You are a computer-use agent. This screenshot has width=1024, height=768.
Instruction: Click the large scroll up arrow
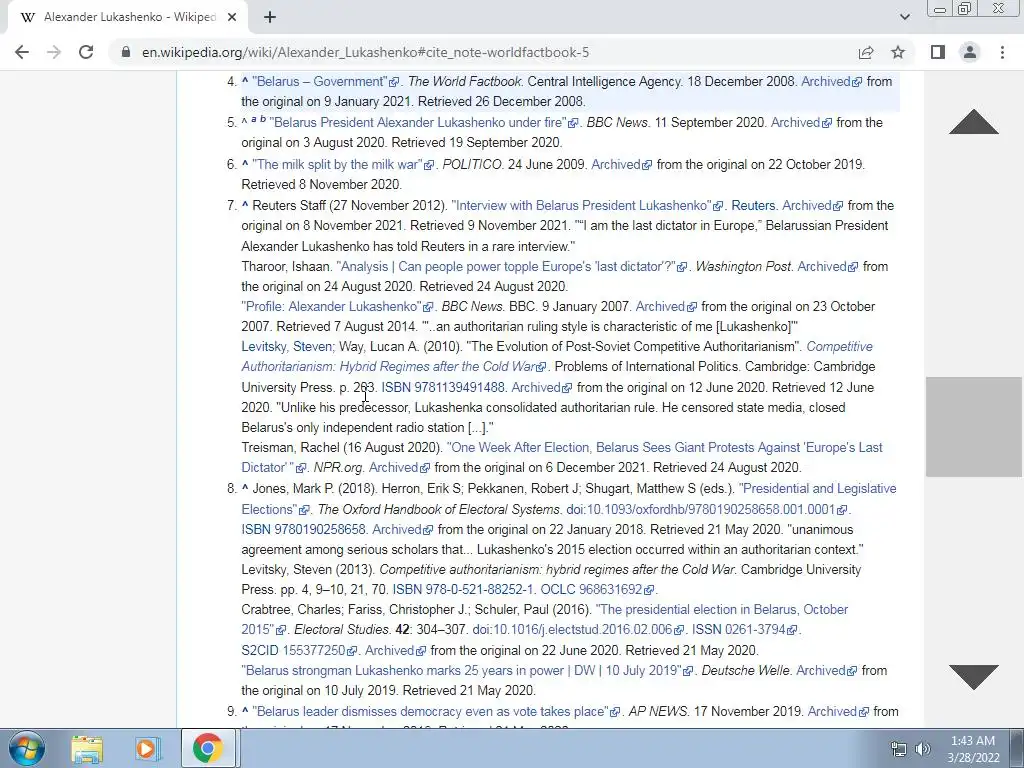(974, 122)
